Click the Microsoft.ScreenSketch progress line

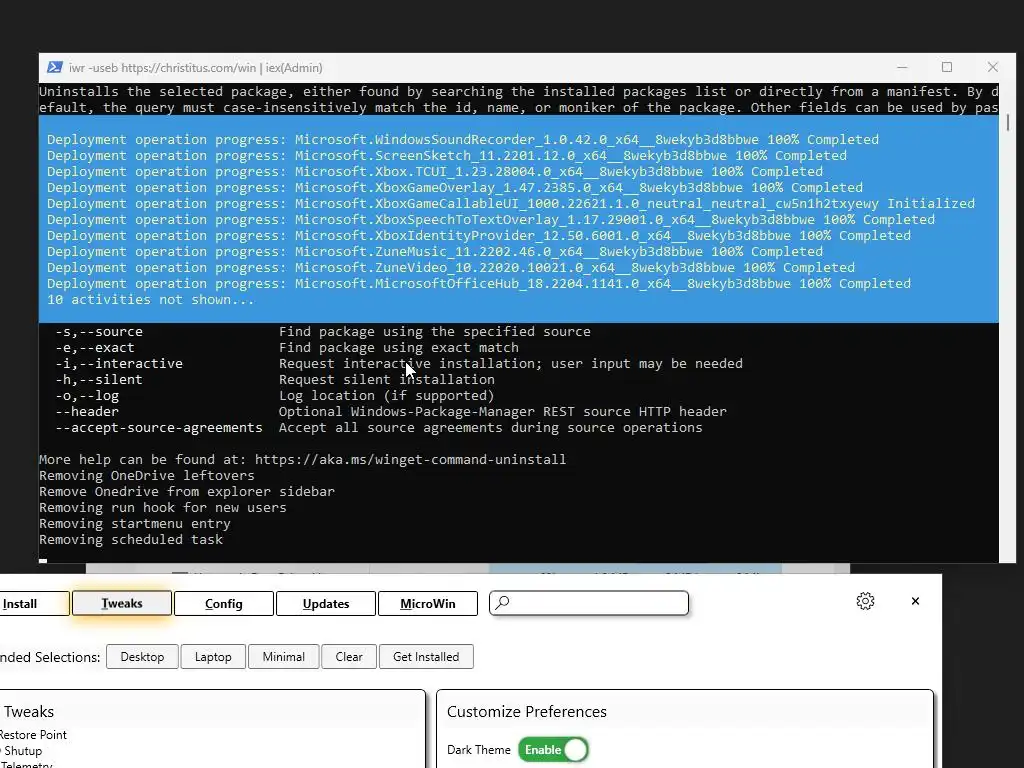click(447, 155)
